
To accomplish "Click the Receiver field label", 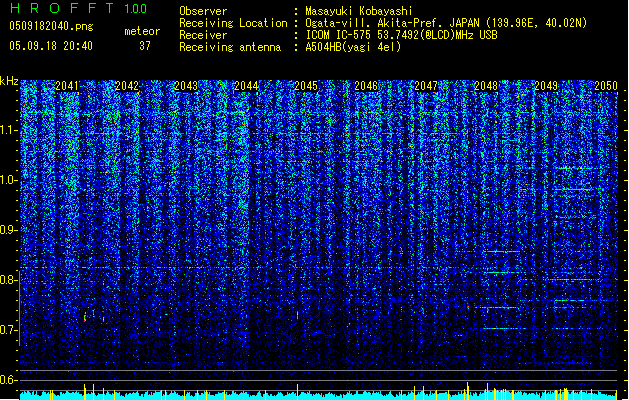I will click(203, 35).
